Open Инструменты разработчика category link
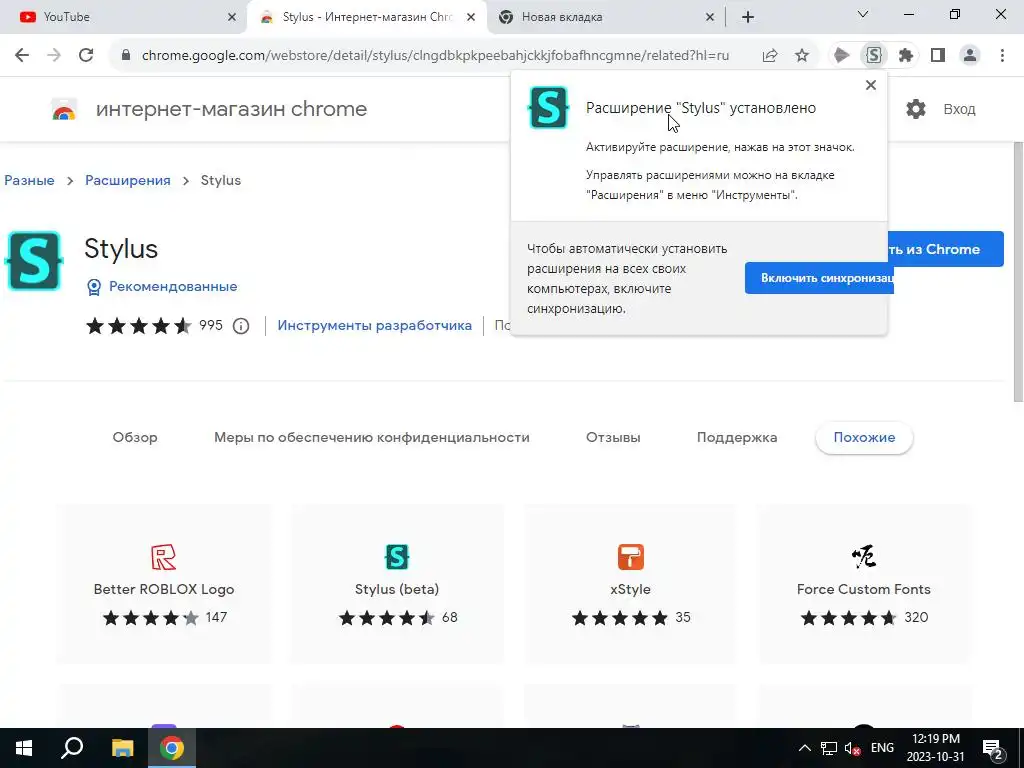The width and height of the screenshot is (1024, 768). point(374,325)
